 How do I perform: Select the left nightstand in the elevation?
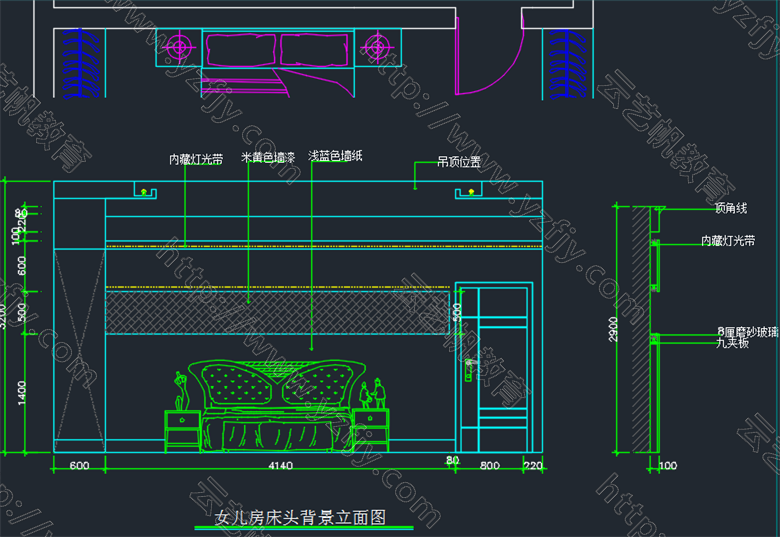click(x=183, y=431)
